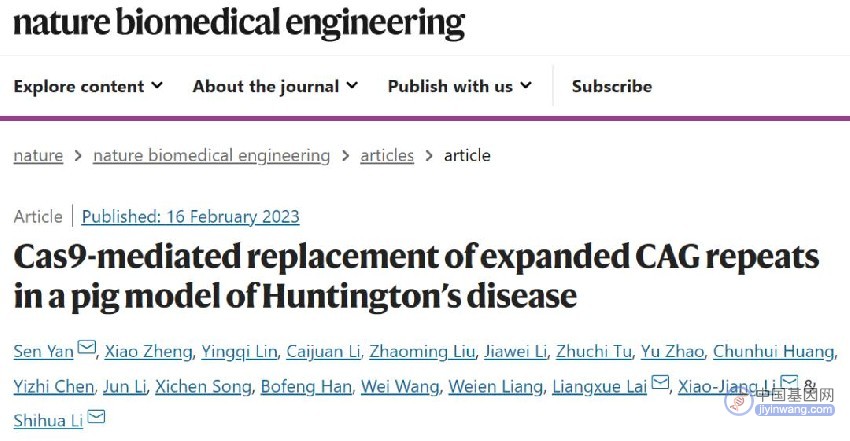Expand the Explore content dropdown
Viewport: 850px width, 441px height.
88,86
